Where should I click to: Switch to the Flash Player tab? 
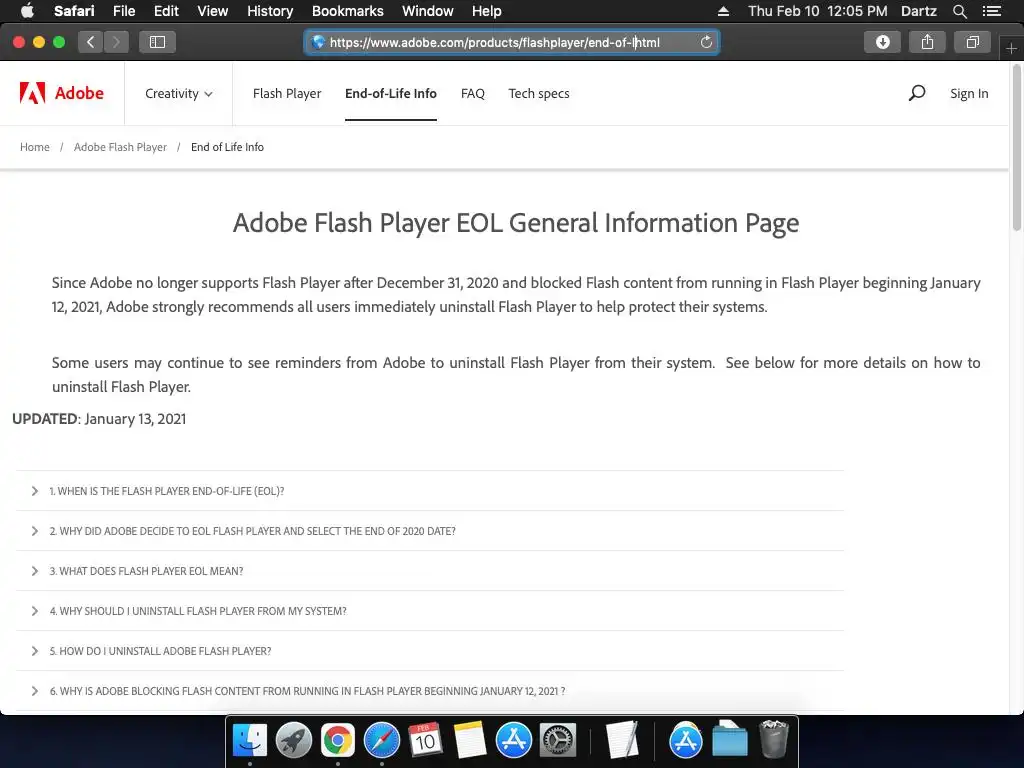point(287,93)
